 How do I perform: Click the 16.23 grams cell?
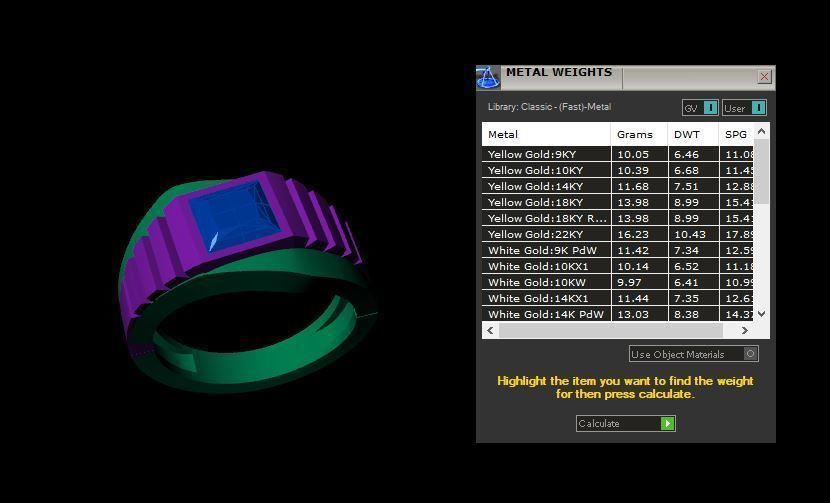[639, 234]
